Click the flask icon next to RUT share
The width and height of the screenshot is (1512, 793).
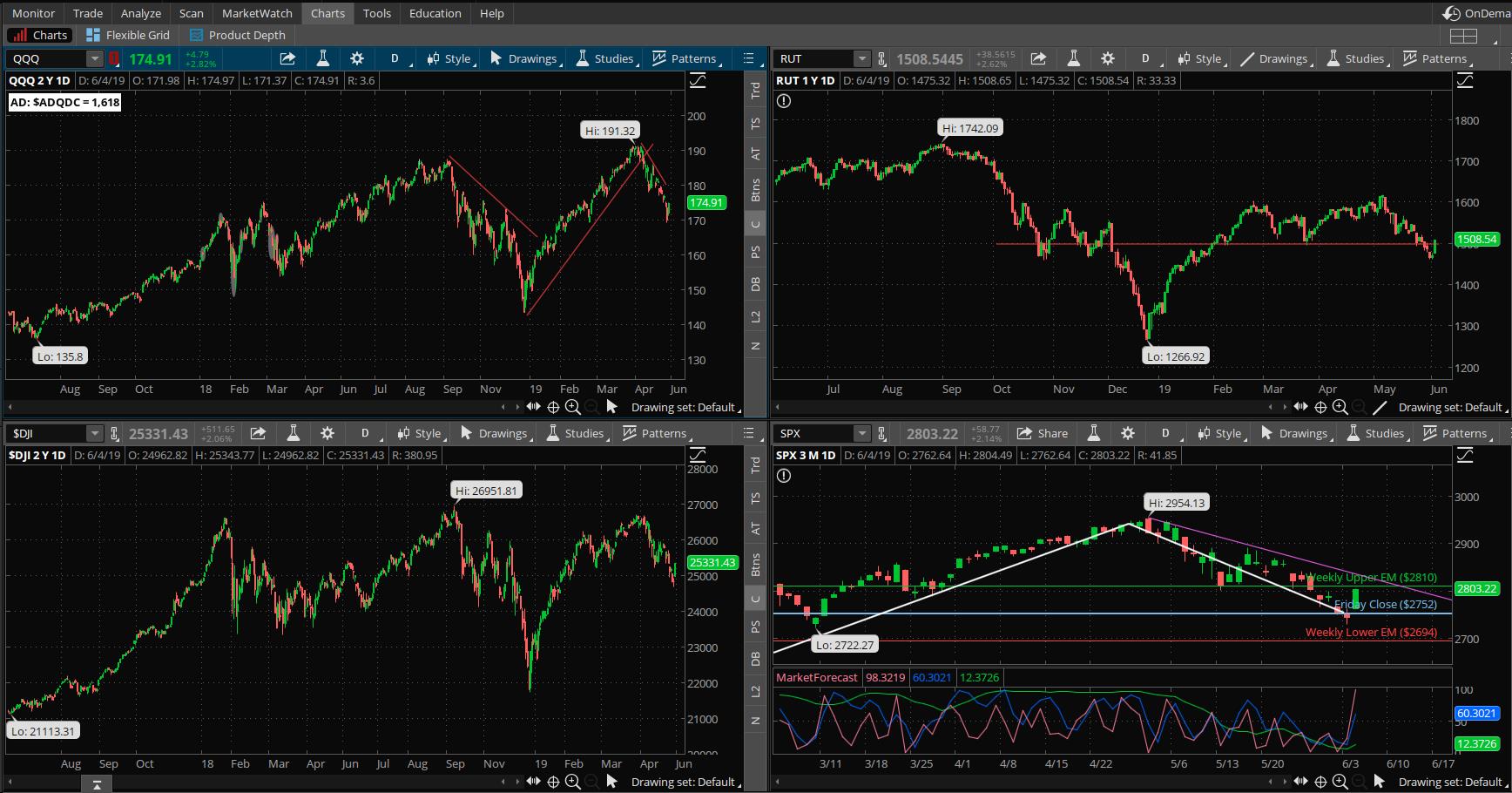coord(1073,58)
